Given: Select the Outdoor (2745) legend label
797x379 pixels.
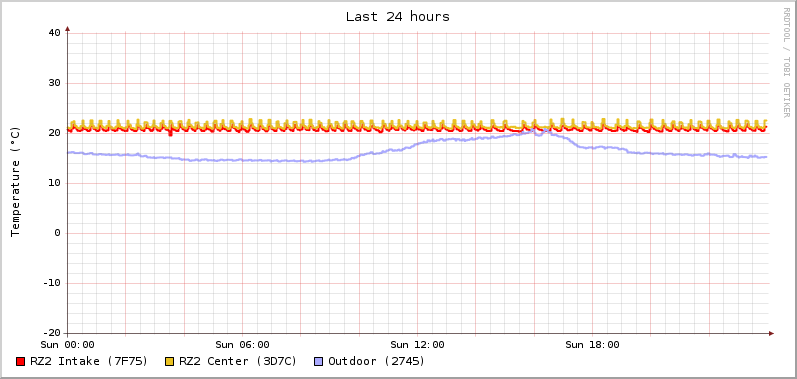Looking at the screenshot, I should pos(377,362).
